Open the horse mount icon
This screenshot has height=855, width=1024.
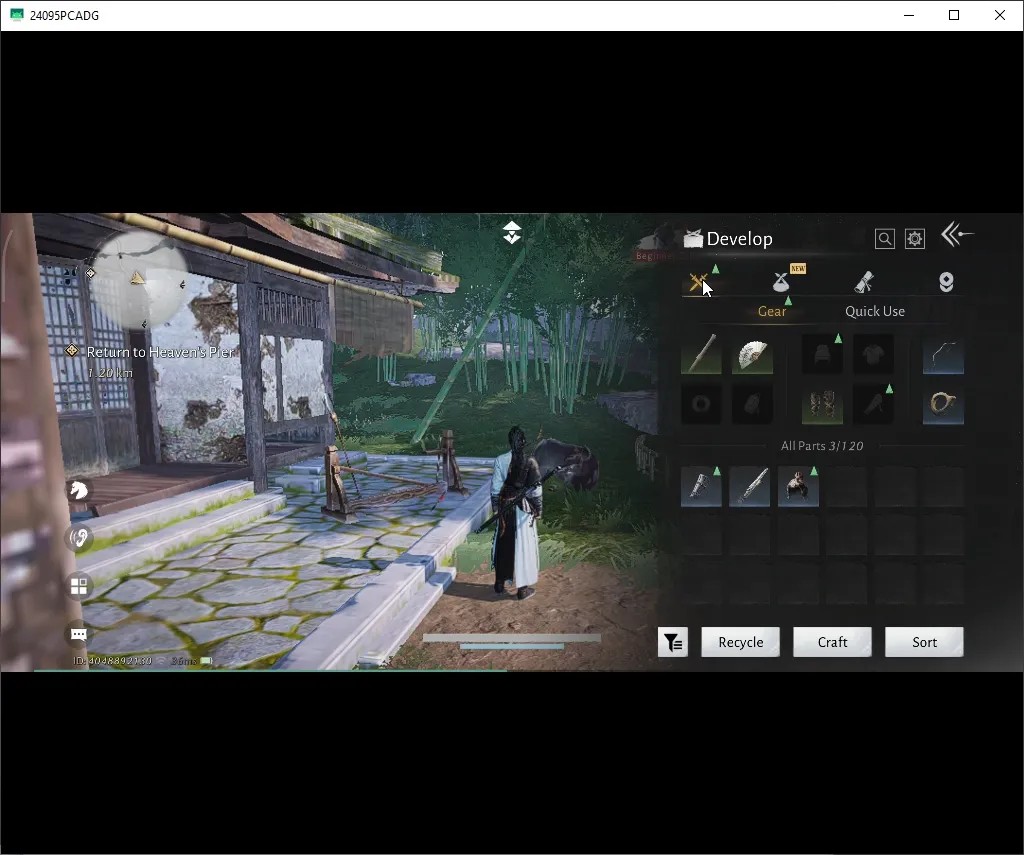(79, 490)
